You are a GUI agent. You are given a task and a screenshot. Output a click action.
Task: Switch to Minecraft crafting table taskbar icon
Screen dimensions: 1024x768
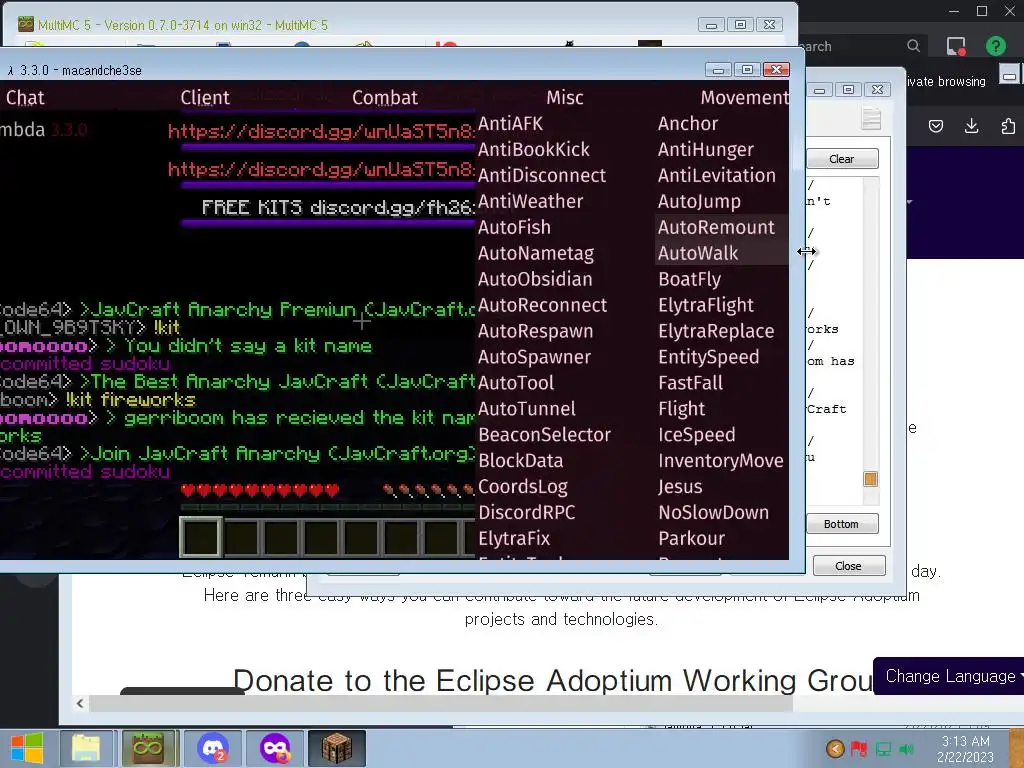[337, 748]
